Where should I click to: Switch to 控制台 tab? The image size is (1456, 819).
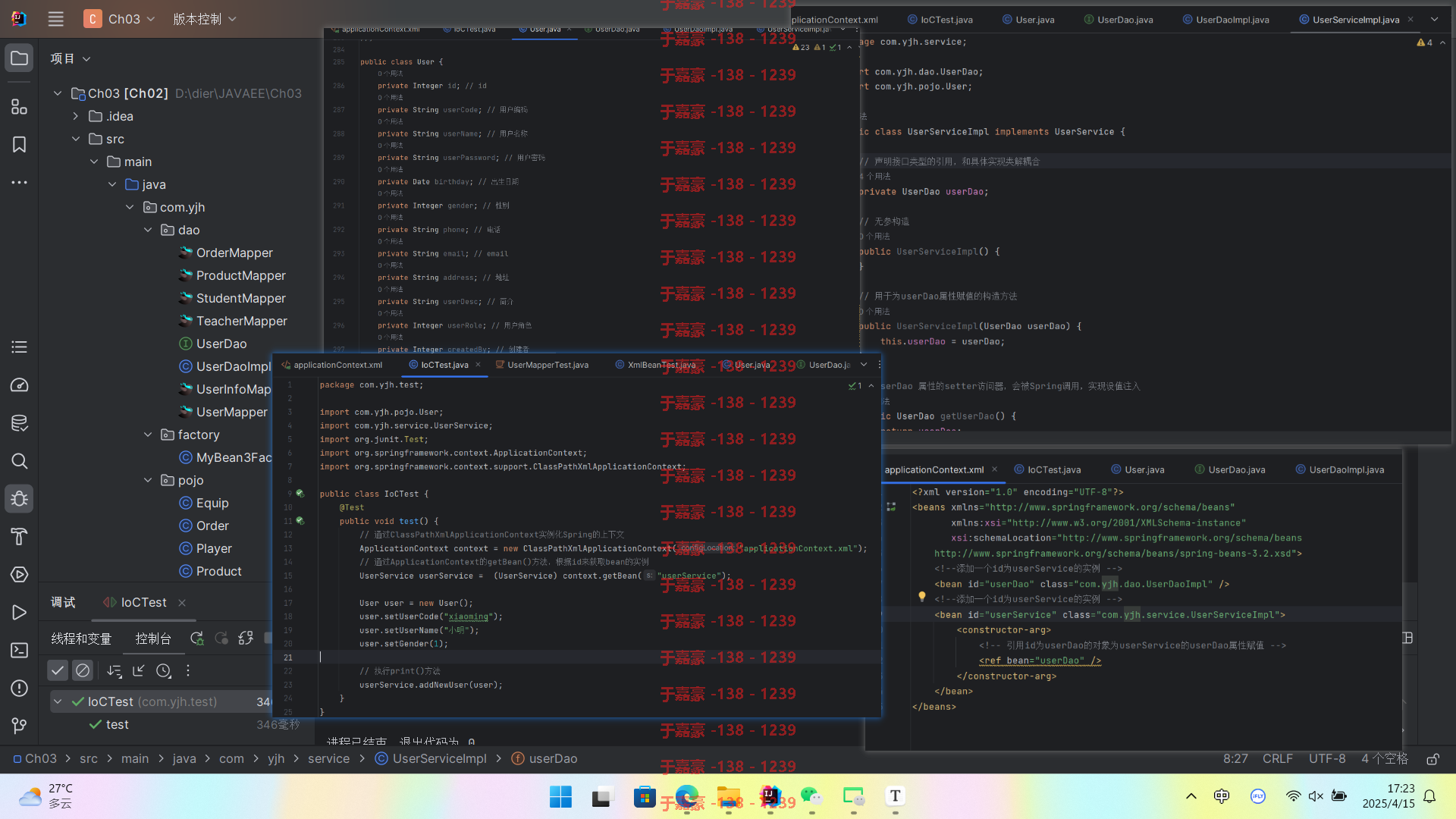(153, 639)
